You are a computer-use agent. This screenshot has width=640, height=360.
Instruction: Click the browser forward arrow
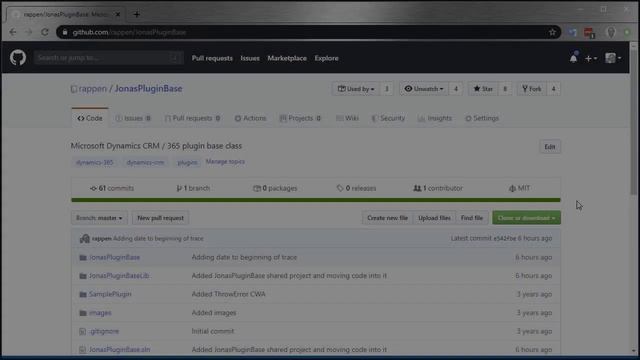point(29,32)
